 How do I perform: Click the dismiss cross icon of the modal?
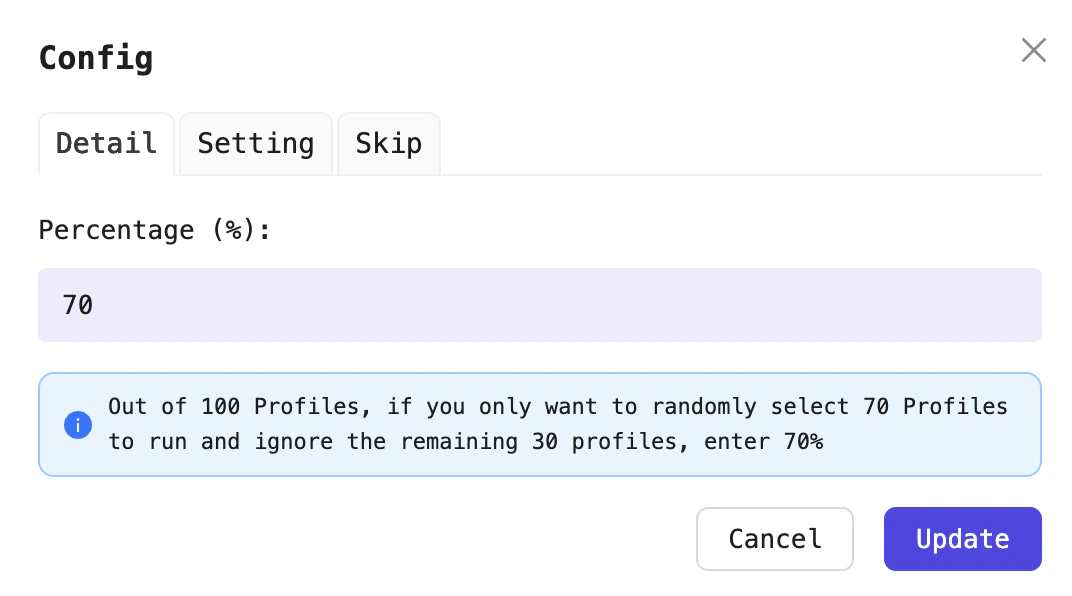[1033, 50]
